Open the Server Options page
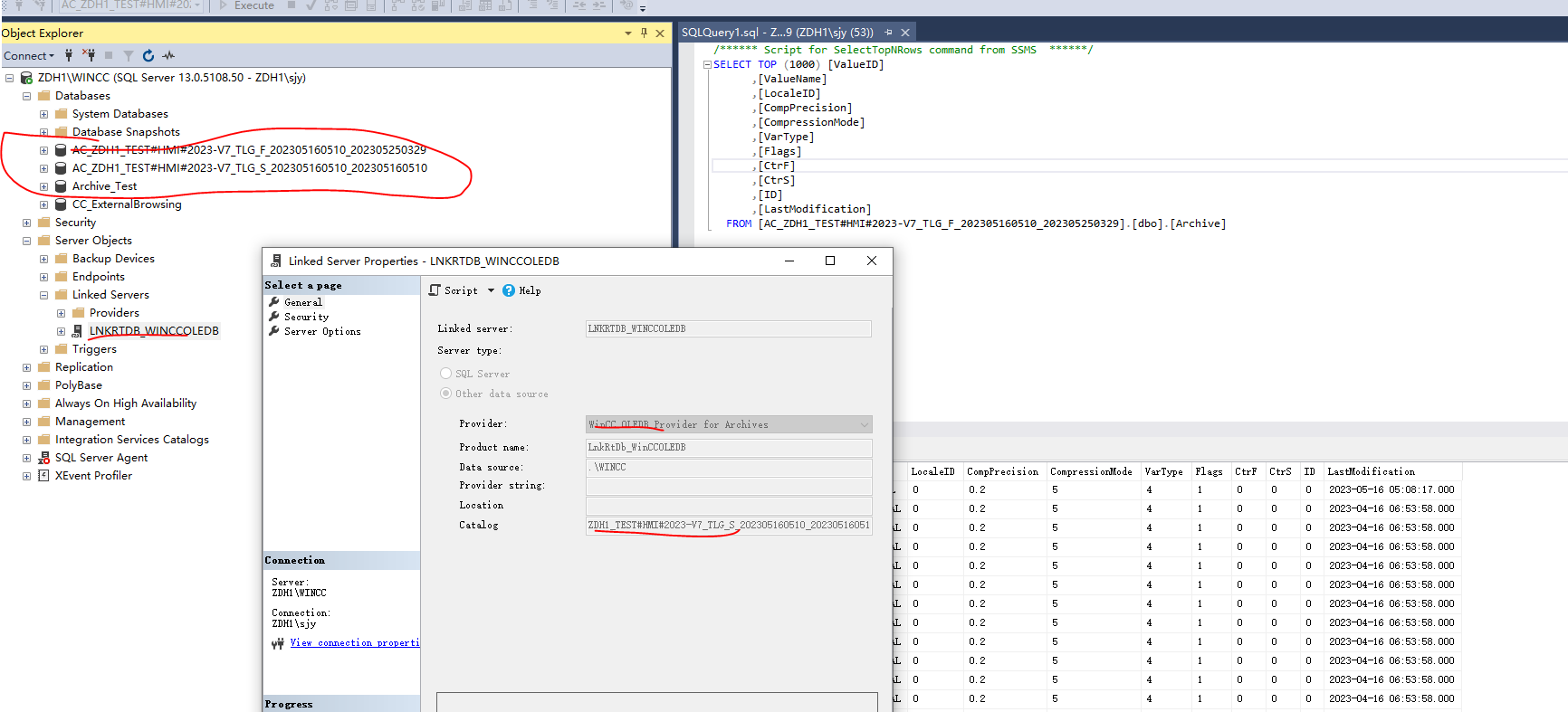1568x712 pixels. (322, 332)
